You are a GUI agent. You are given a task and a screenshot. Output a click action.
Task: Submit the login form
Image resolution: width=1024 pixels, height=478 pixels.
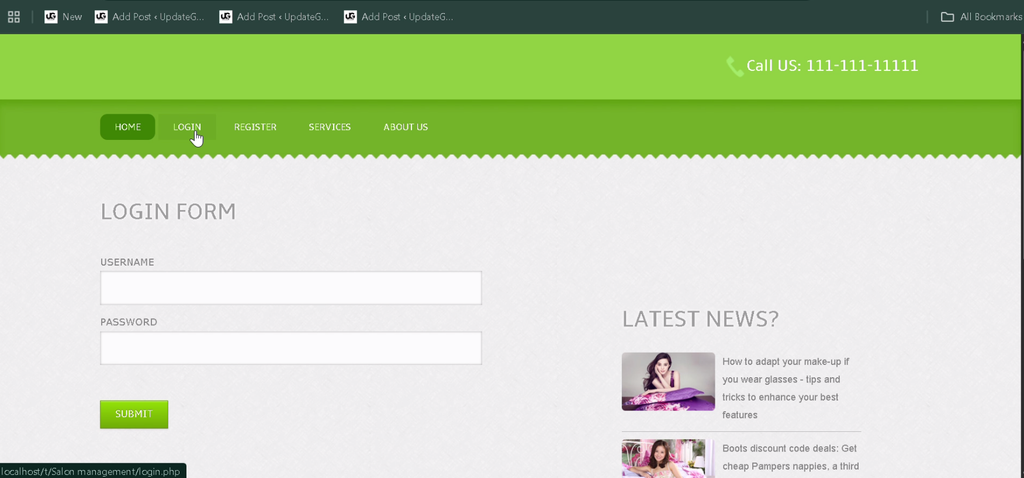134,414
